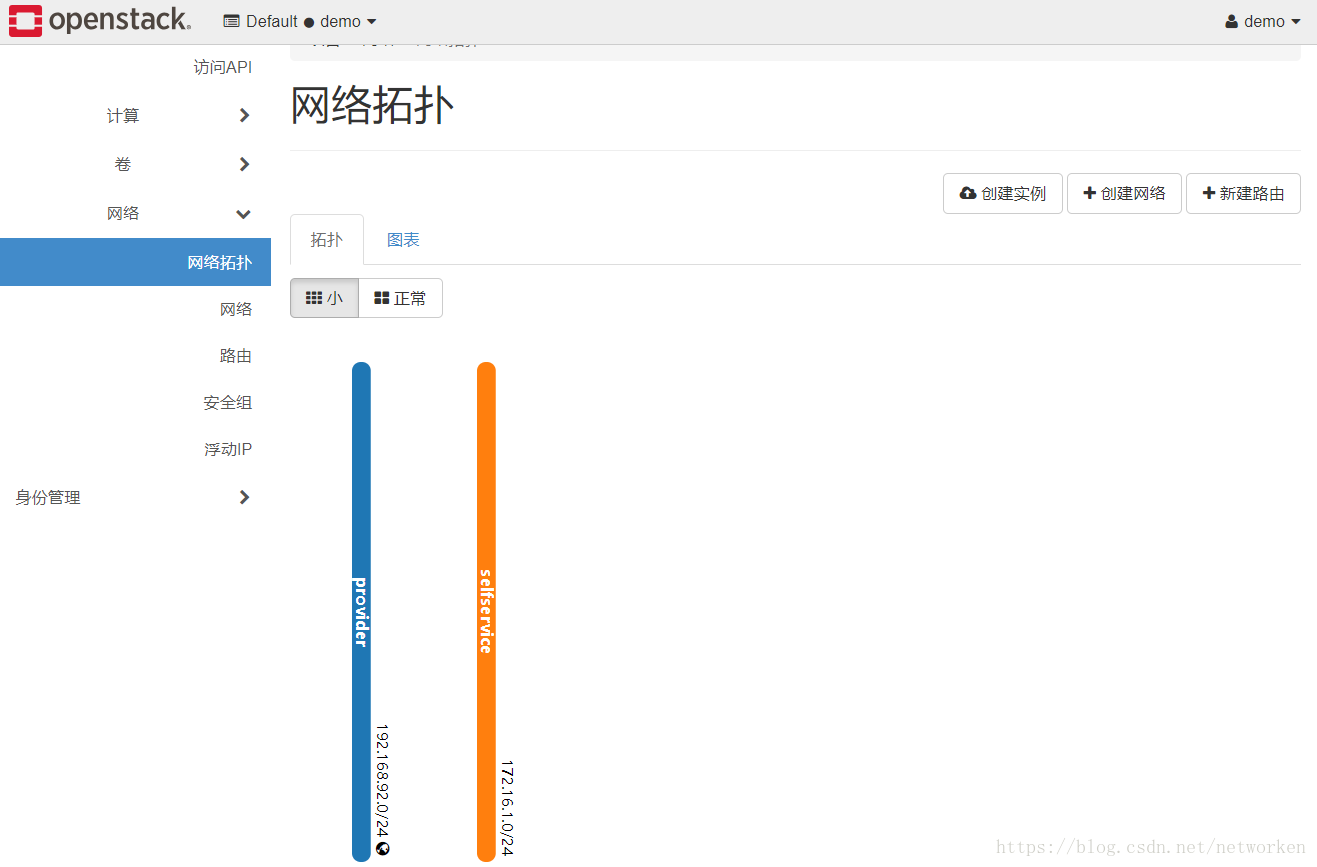Select the 拓扑 tab
1317x867 pixels.
(x=326, y=239)
